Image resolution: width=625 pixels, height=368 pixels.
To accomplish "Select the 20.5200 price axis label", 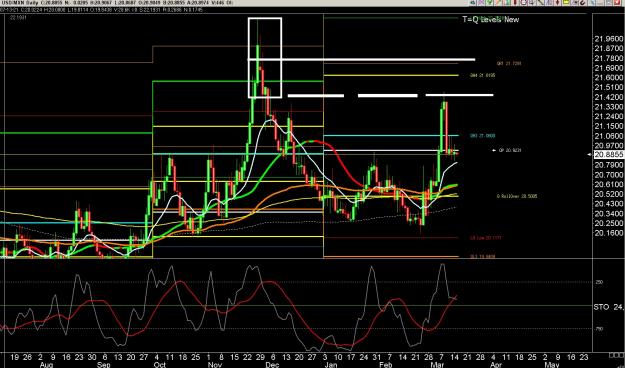I will pos(609,194).
